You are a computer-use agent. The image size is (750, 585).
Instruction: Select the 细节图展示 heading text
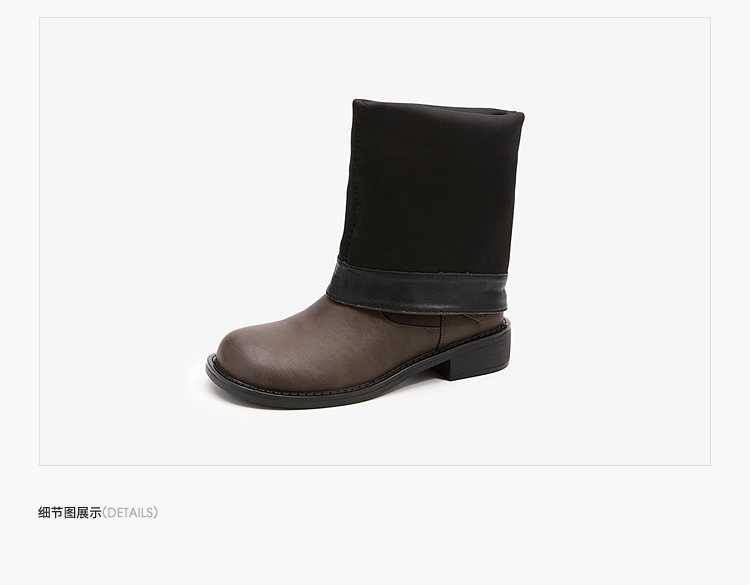(x=70, y=513)
